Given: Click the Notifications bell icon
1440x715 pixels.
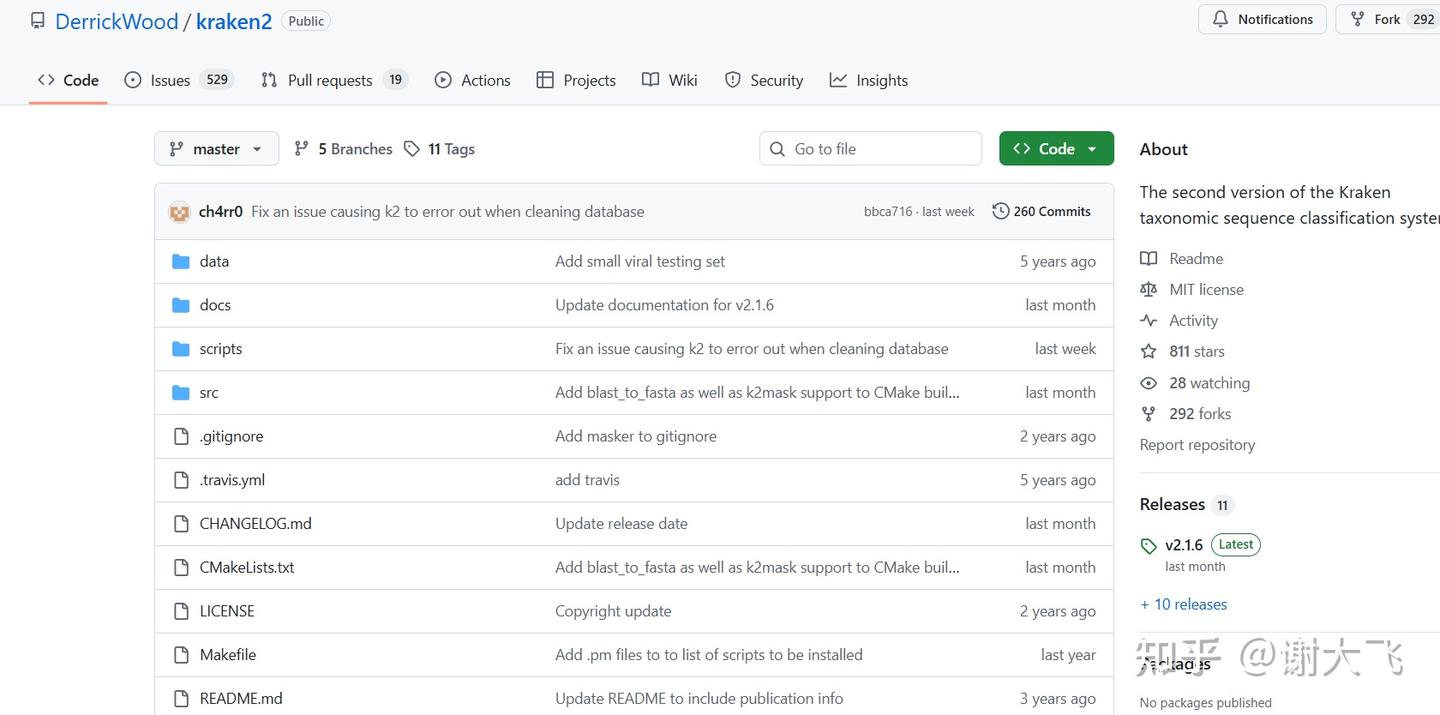Looking at the screenshot, I should 1220,19.
